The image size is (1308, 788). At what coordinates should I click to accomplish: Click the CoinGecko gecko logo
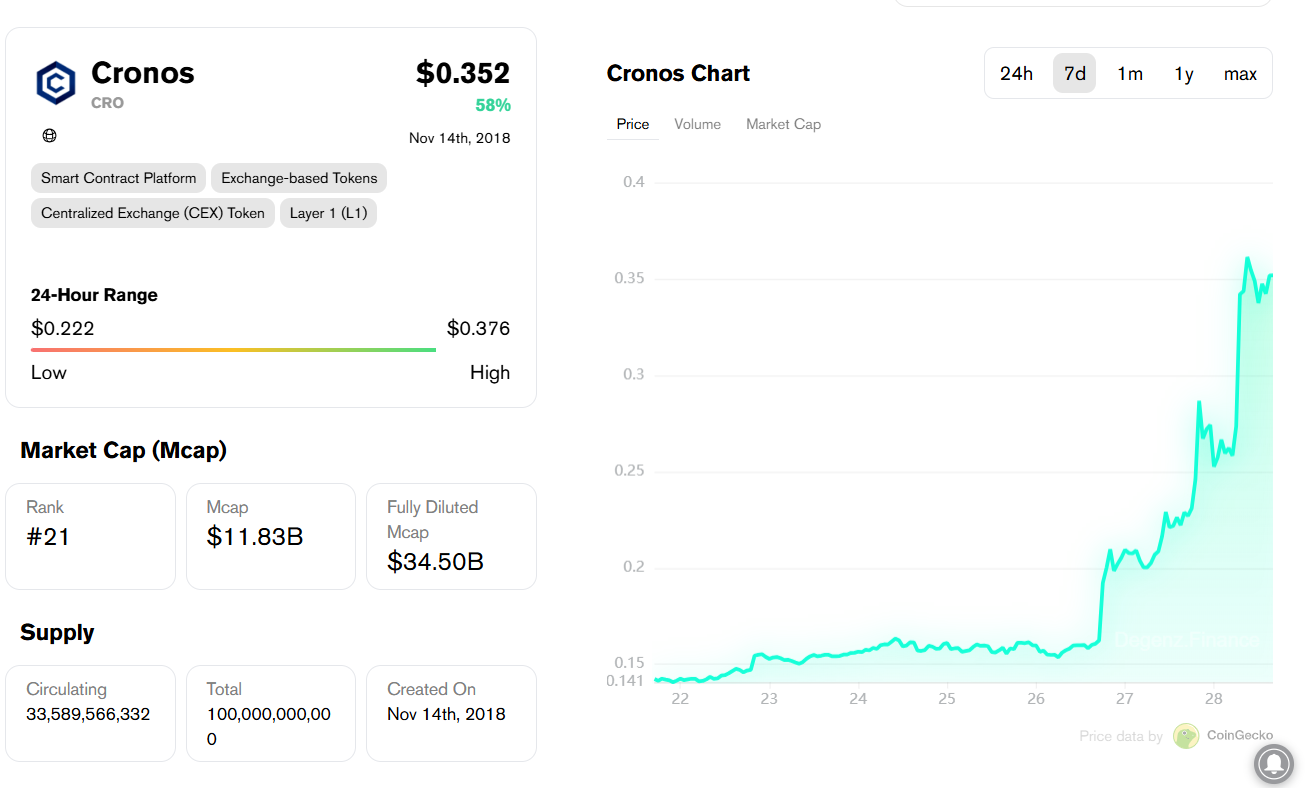click(1186, 736)
